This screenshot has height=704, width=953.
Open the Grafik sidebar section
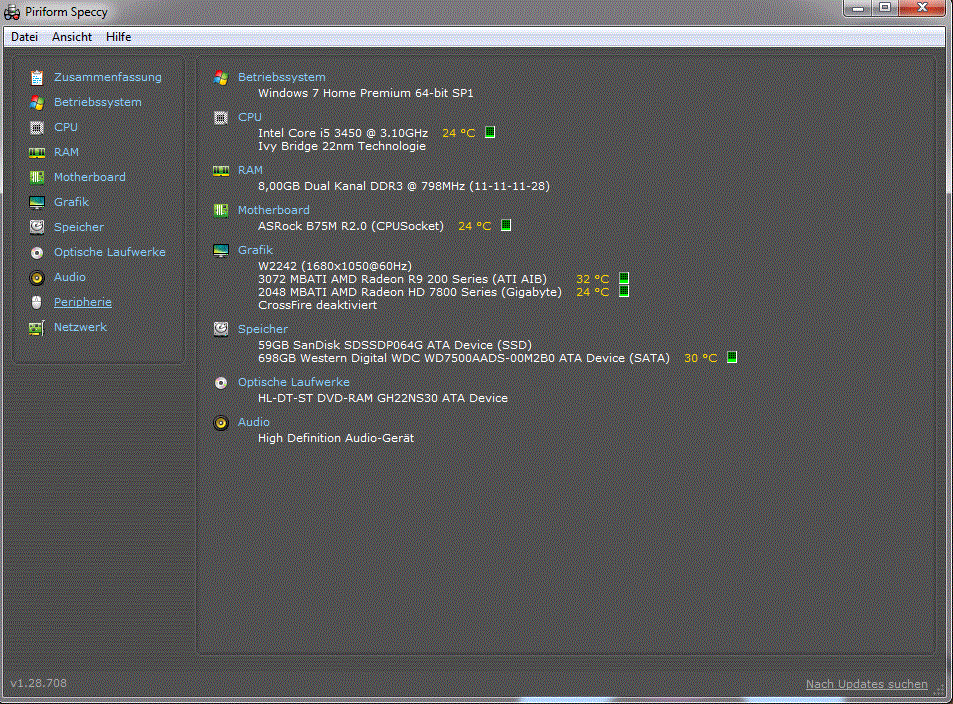point(71,202)
